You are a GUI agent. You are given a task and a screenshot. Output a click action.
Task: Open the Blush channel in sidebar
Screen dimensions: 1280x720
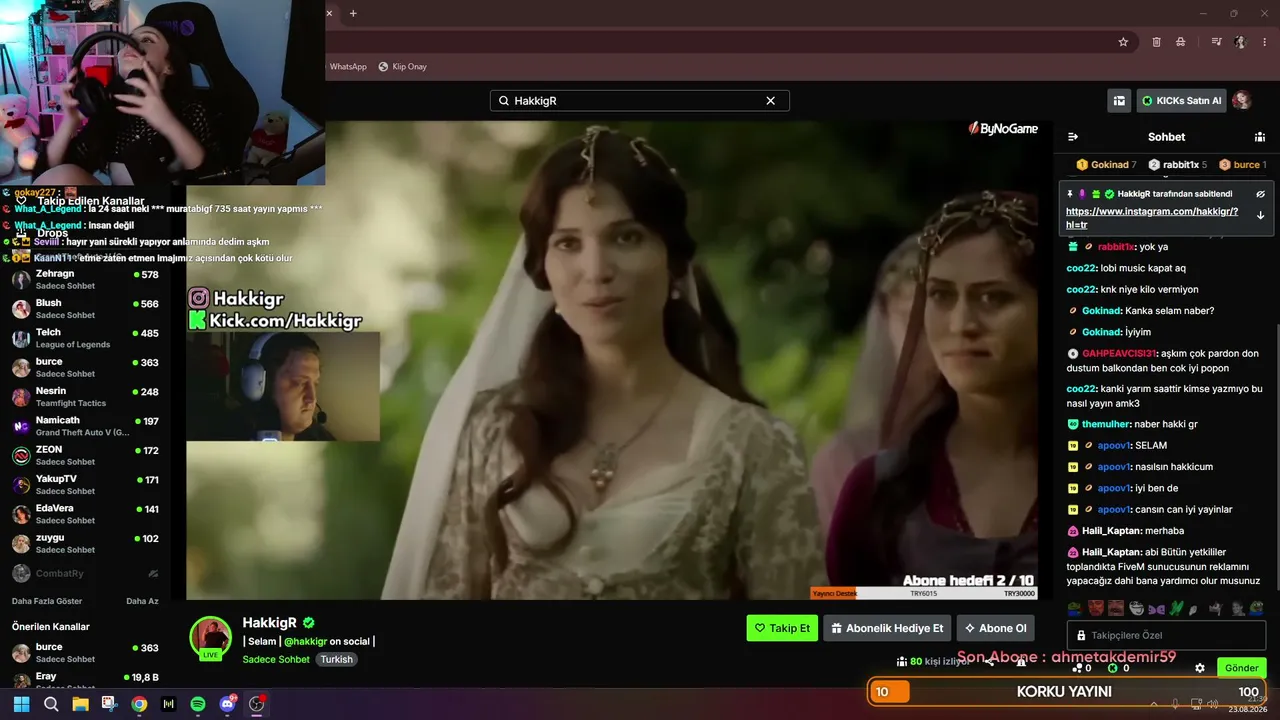[85, 308]
